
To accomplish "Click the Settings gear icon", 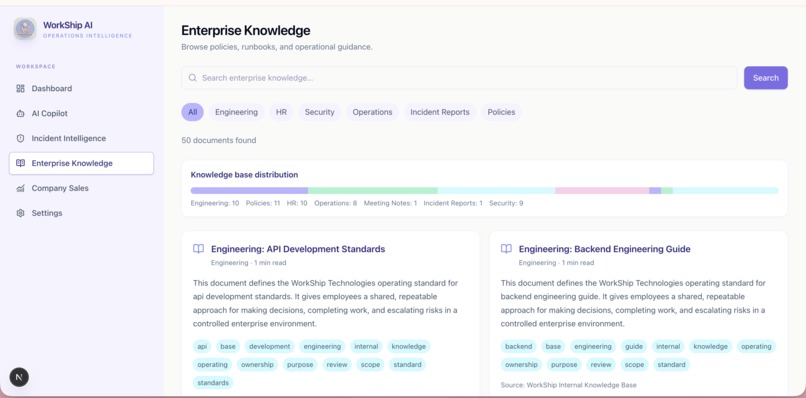I will pyautogui.click(x=21, y=213).
